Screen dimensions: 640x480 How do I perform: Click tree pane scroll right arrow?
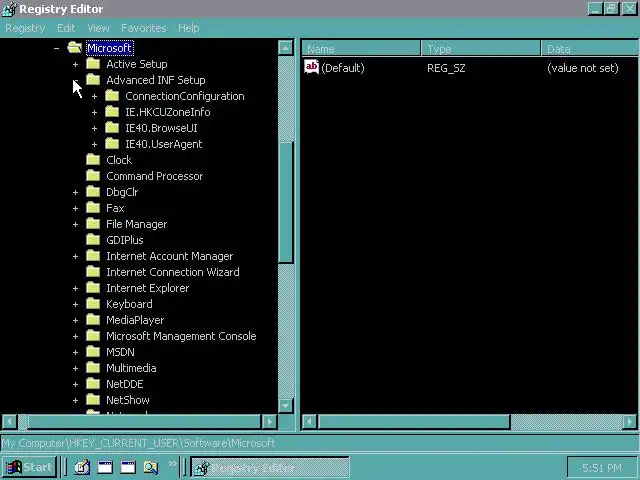269,421
